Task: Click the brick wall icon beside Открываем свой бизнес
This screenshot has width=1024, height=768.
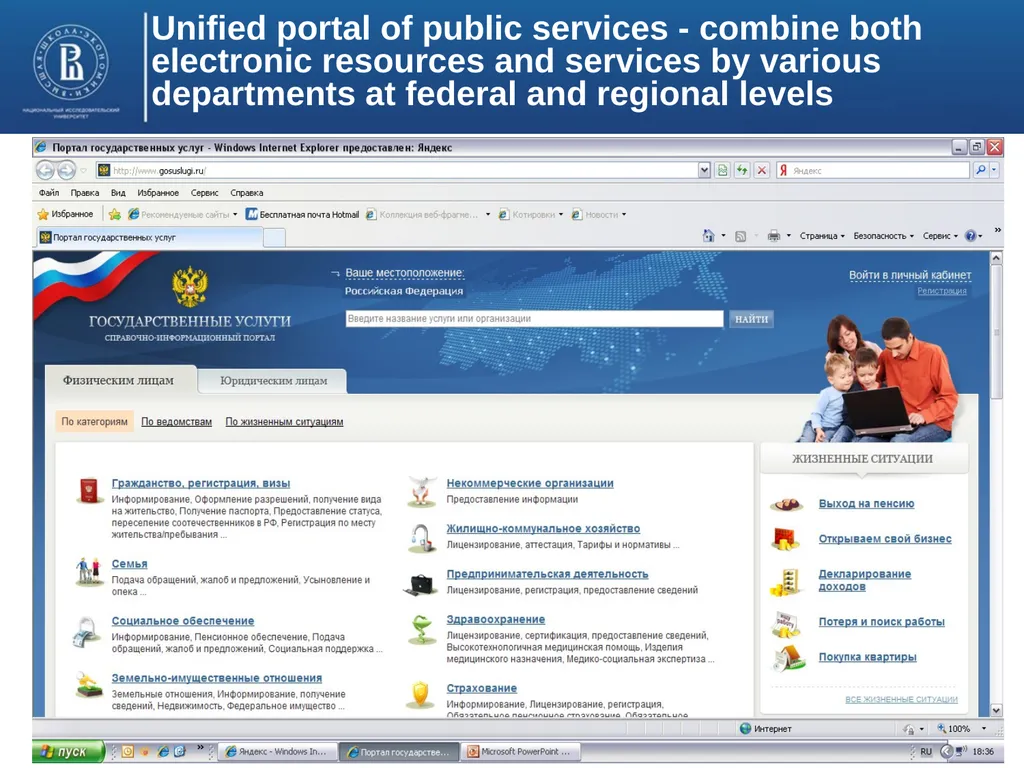Action: tap(784, 539)
